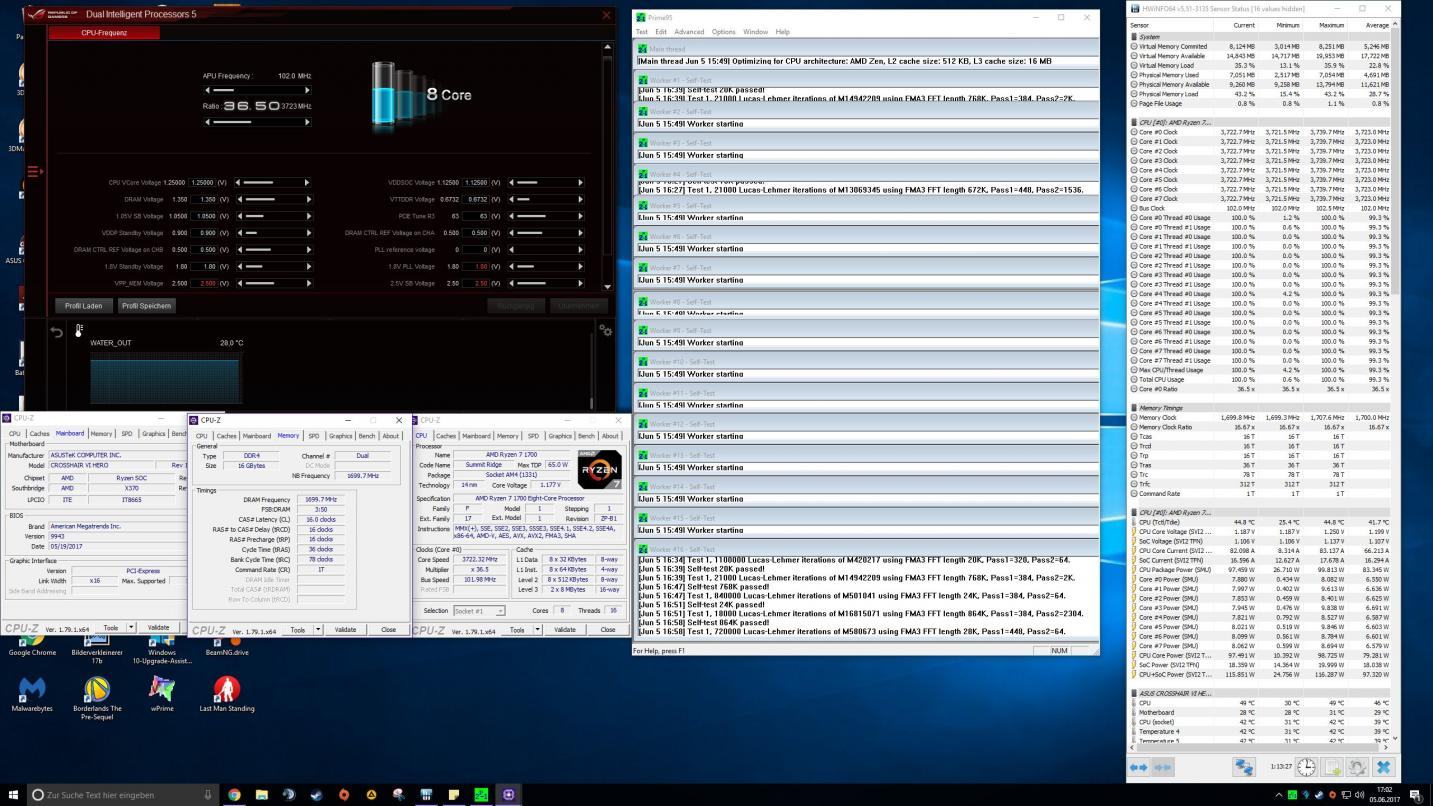The image size is (1433, 806).
Task: Open Tools dropdown arrow in middle CPU-Z
Action: pyautogui.click(x=318, y=630)
